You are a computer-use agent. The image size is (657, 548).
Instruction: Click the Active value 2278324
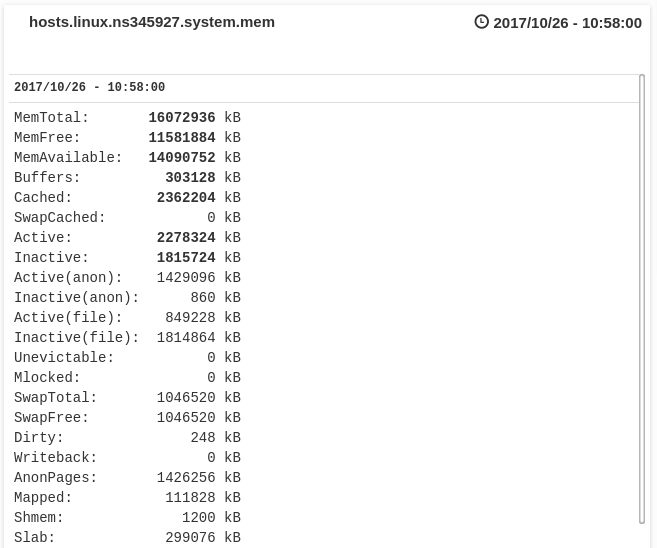[x=186, y=238]
